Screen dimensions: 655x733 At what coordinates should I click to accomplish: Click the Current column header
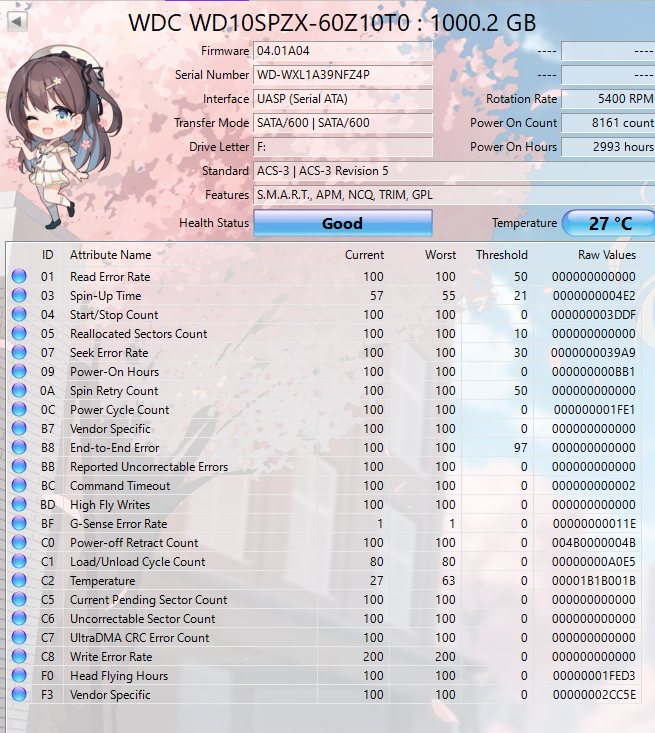pyautogui.click(x=364, y=255)
